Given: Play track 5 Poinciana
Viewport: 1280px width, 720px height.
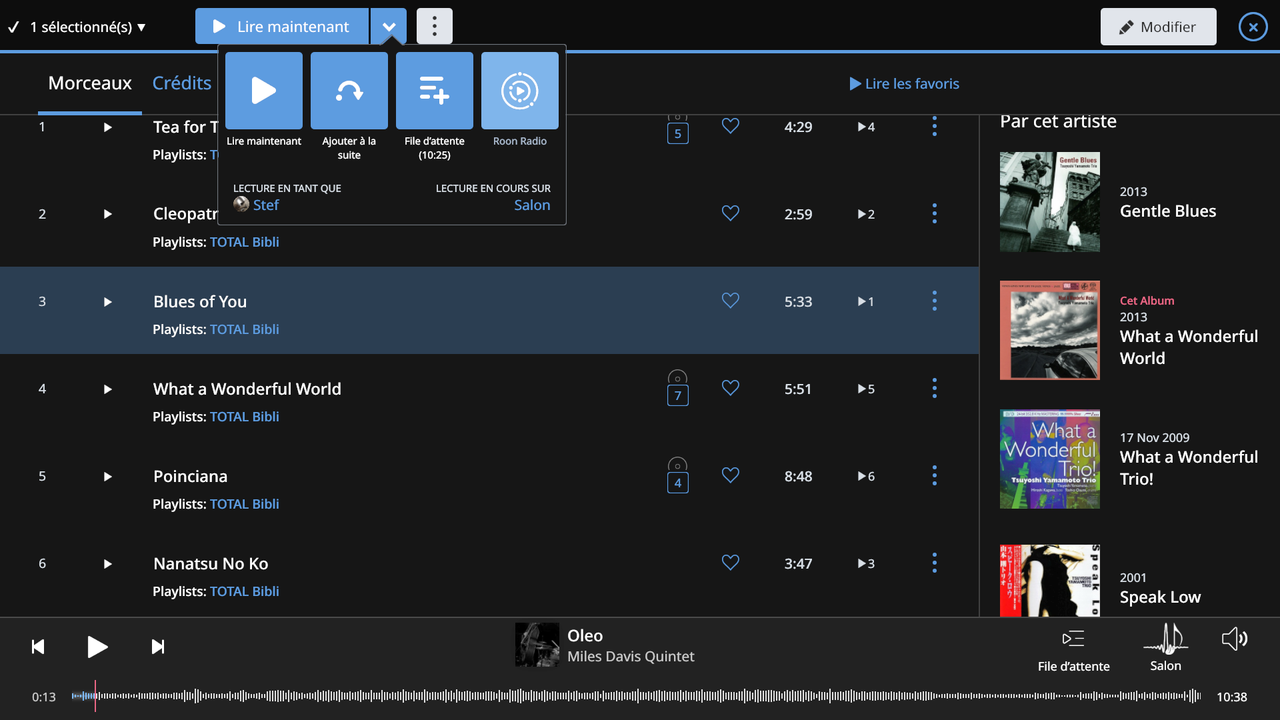Looking at the screenshot, I should pos(108,476).
